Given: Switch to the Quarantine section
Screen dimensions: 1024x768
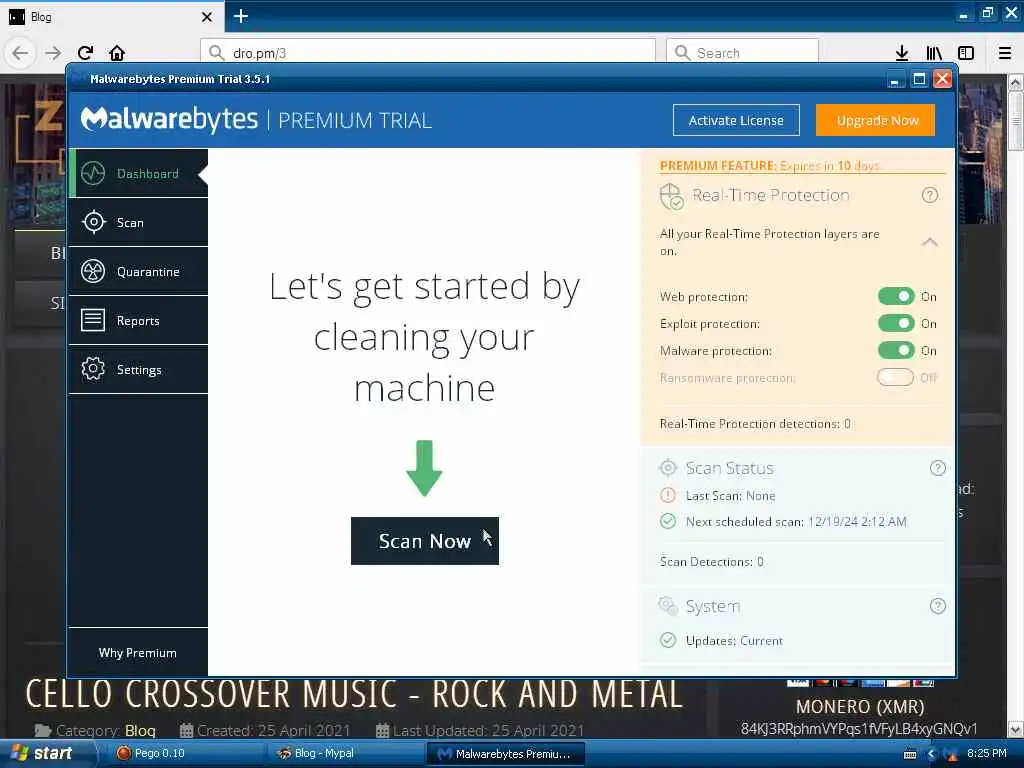Looking at the screenshot, I should (x=138, y=271).
